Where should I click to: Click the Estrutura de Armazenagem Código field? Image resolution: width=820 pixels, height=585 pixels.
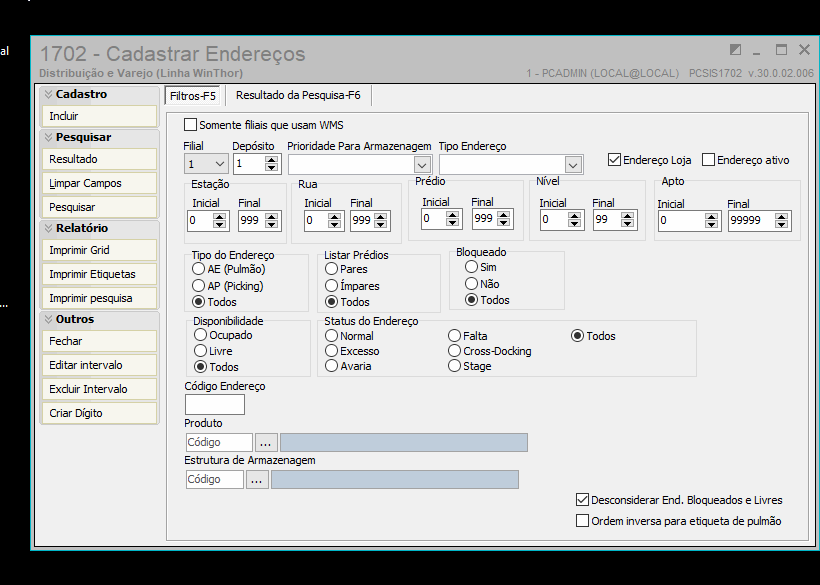[214, 479]
